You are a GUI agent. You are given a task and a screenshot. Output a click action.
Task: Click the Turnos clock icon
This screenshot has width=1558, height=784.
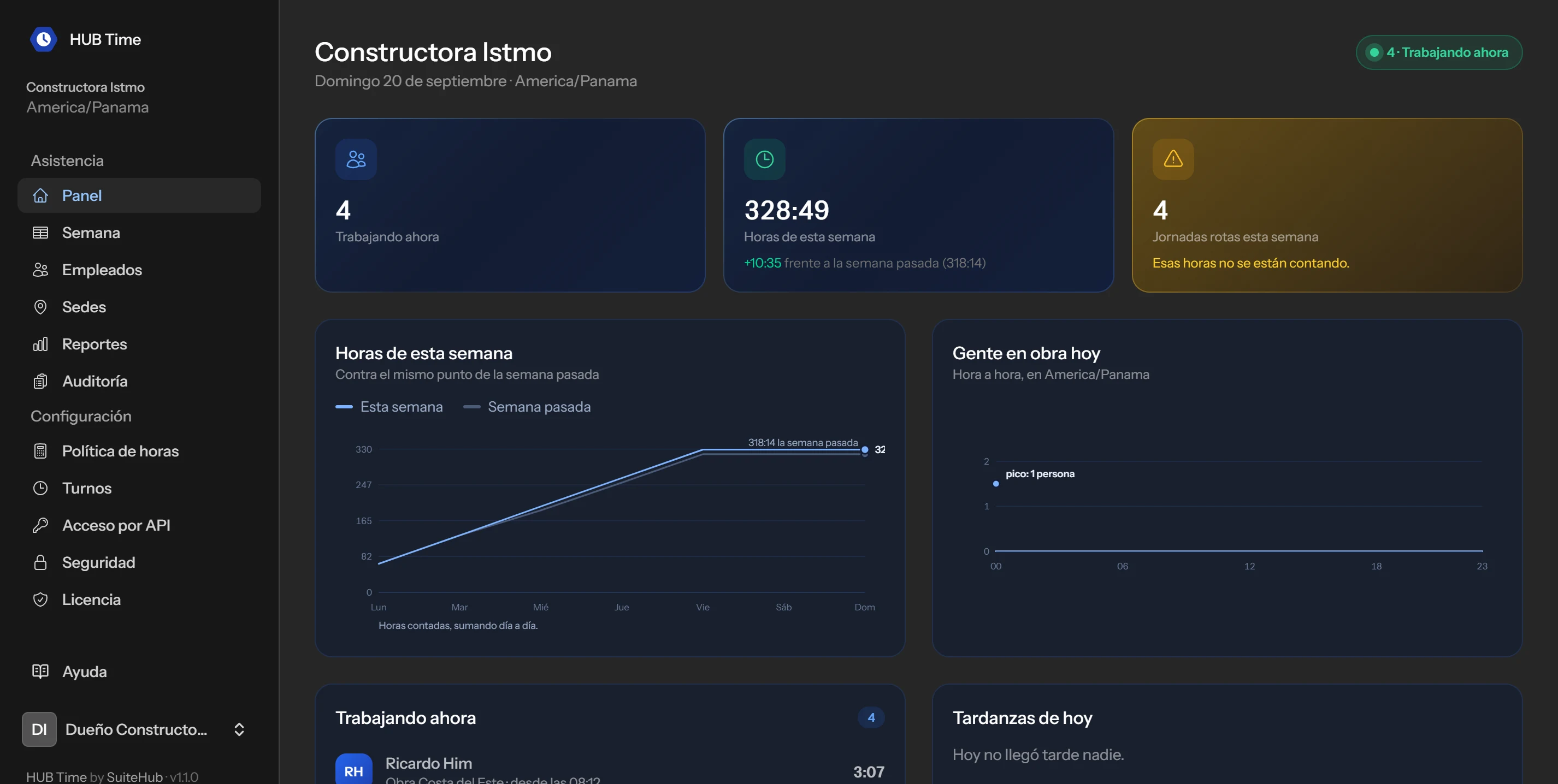tap(40, 489)
